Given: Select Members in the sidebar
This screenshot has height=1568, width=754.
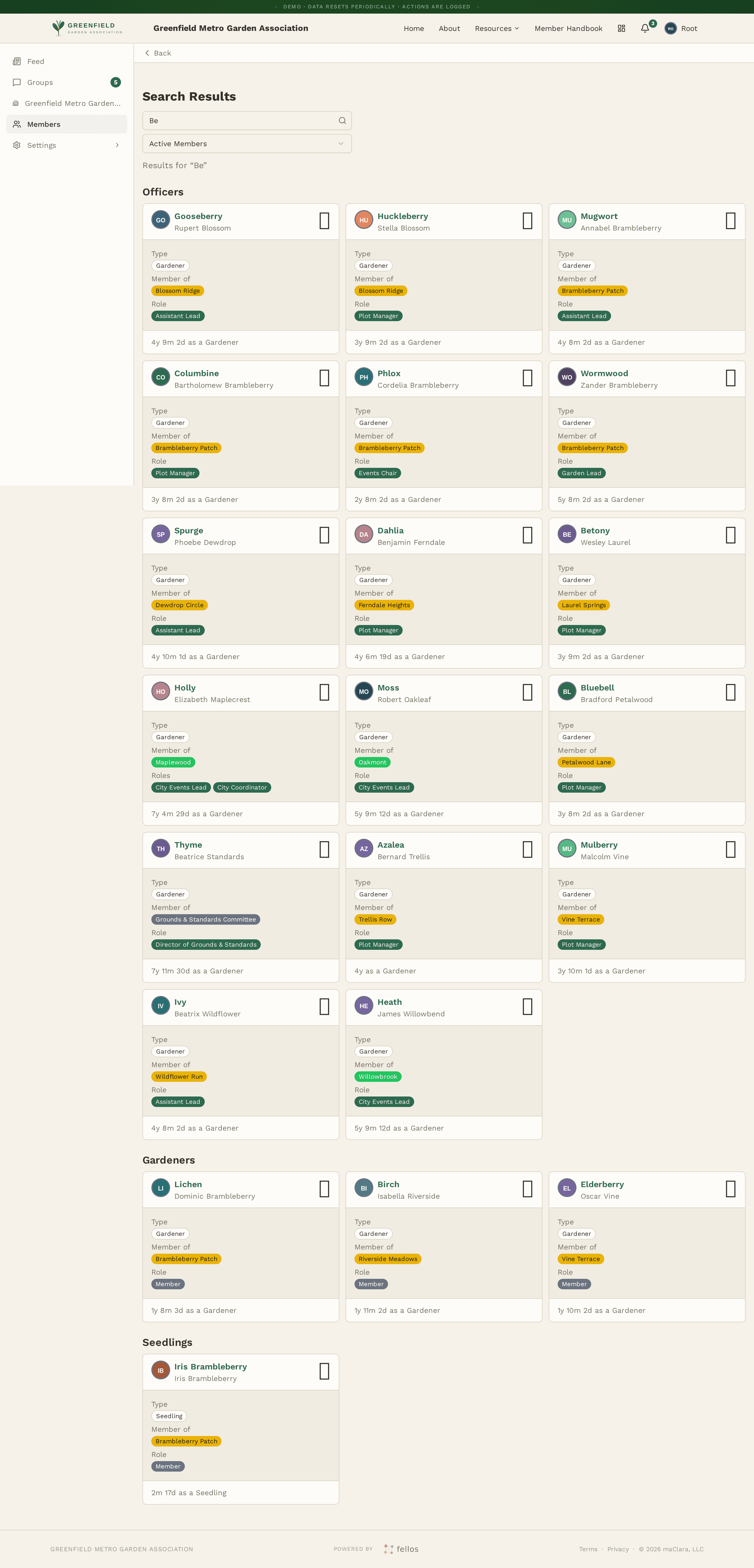Looking at the screenshot, I should 44,124.
